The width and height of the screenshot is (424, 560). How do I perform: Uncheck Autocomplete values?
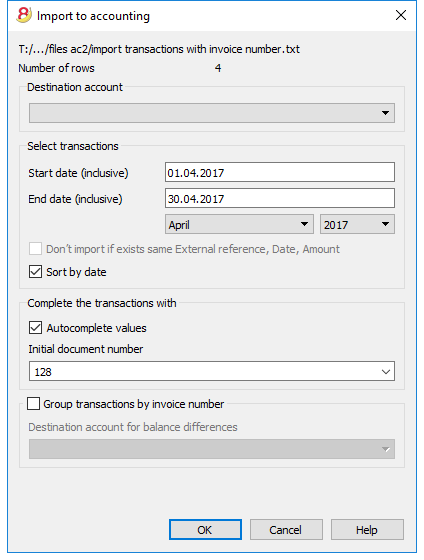pos(35,328)
